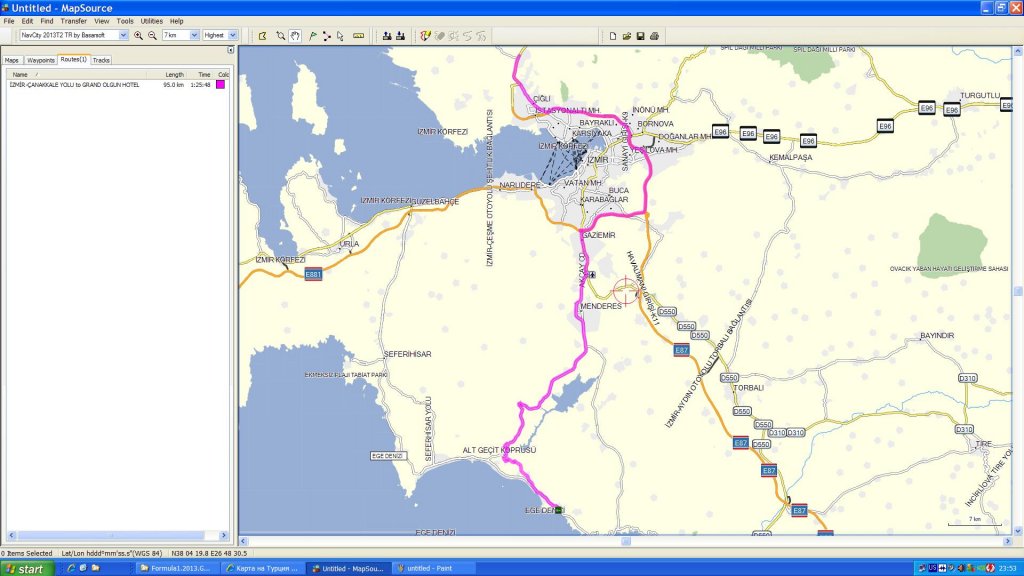Image resolution: width=1024 pixels, height=576 pixels.
Task: Click the red crosshair marker near Menderes
Action: (x=626, y=291)
